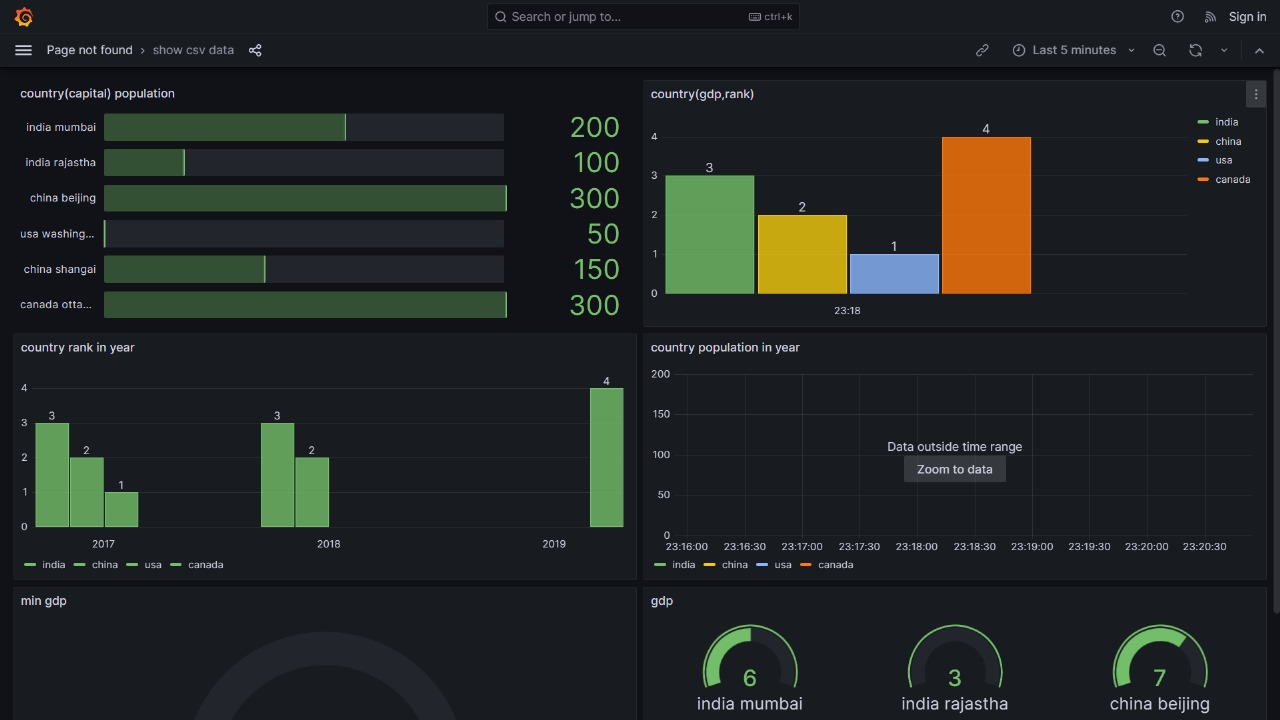Click the yellow china bar labeled 2
Image resolution: width=1280 pixels, height=720 pixels.
(802, 254)
